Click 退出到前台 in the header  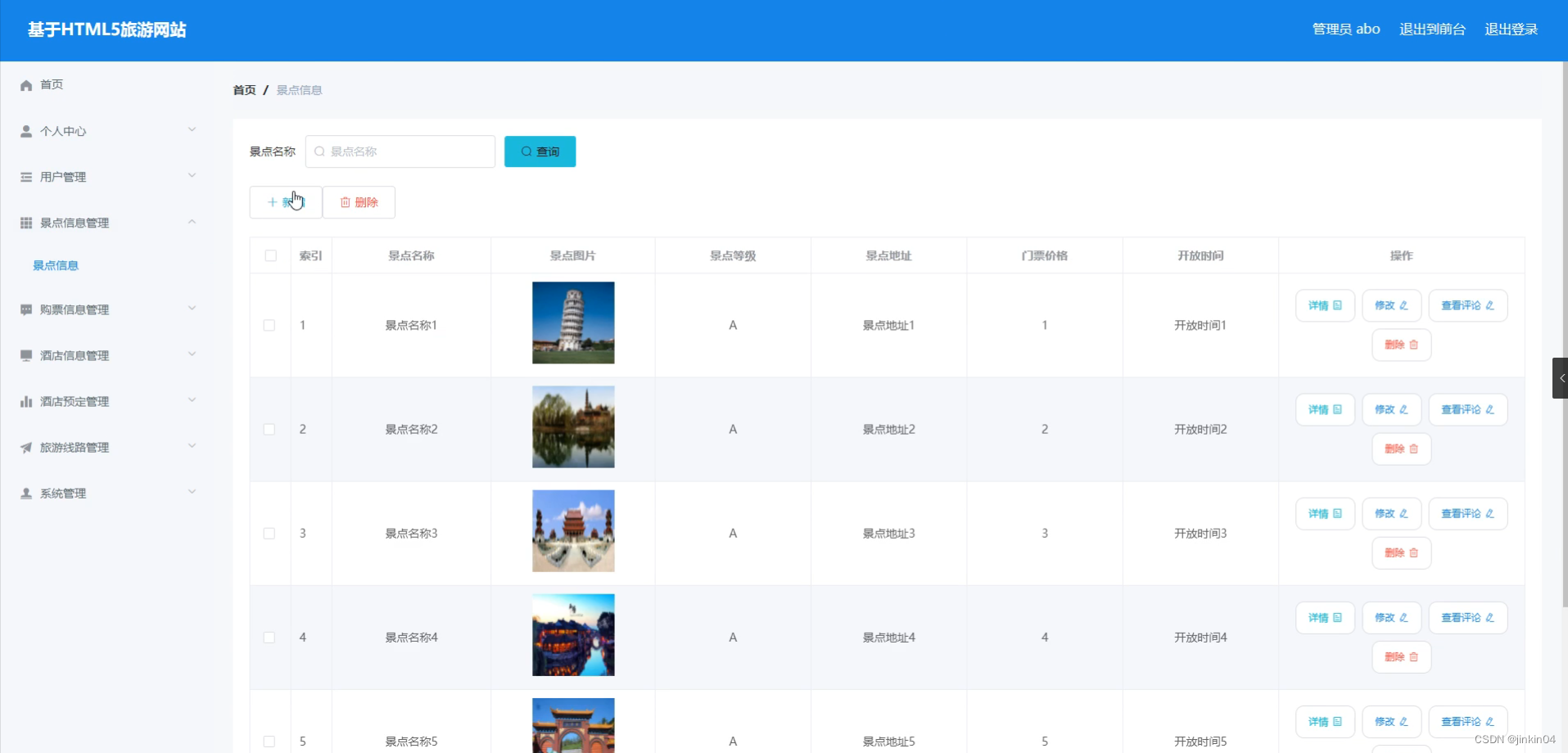tap(1432, 29)
